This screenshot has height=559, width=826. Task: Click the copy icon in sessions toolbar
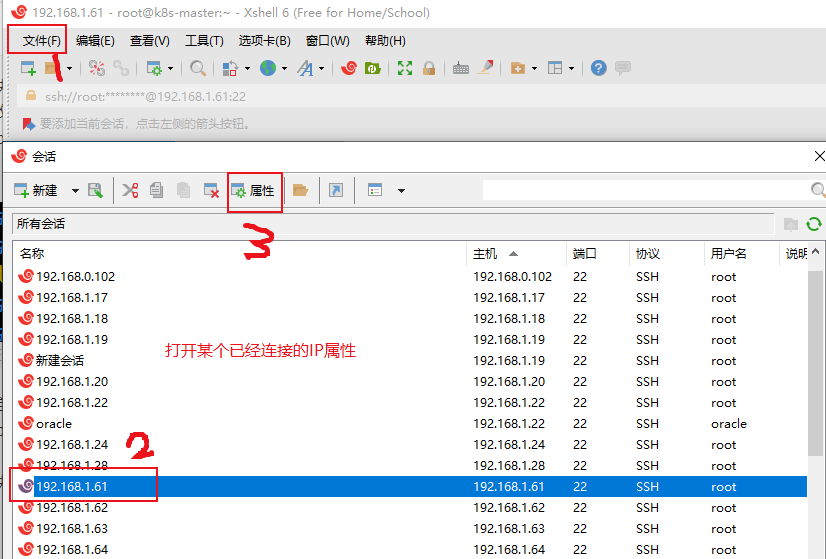click(156, 190)
